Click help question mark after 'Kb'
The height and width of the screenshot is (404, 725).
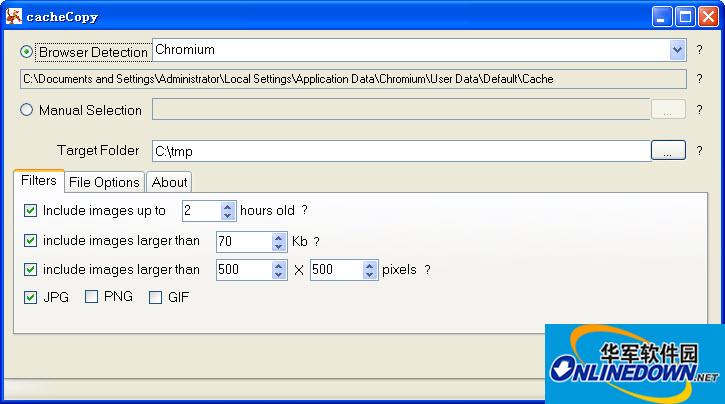pos(317,241)
